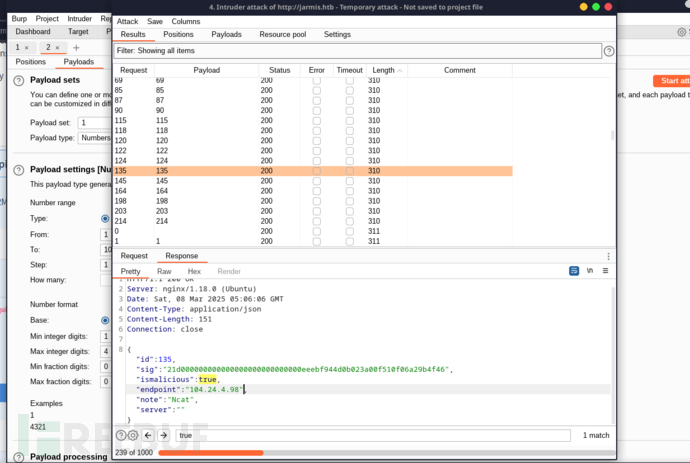Go to previous search match arrow
This screenshot has width=690, height=463.
point(148,435)
